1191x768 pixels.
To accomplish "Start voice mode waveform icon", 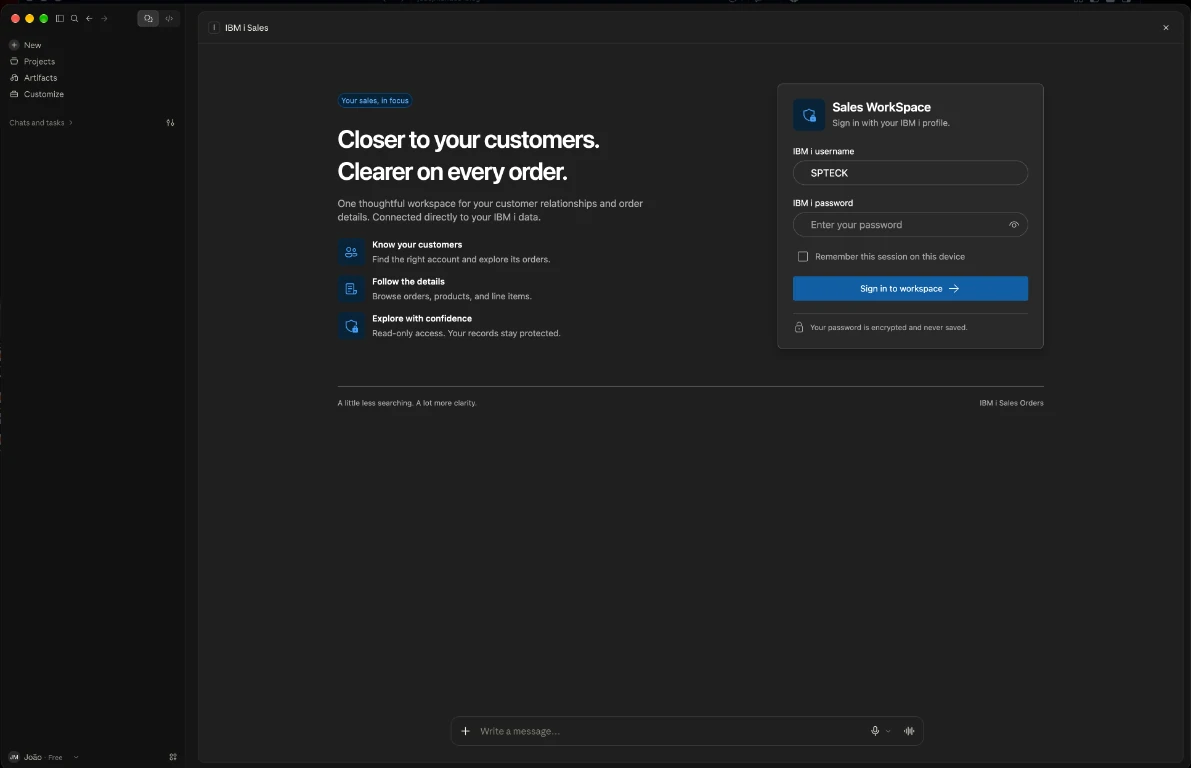I will point(909,731).
